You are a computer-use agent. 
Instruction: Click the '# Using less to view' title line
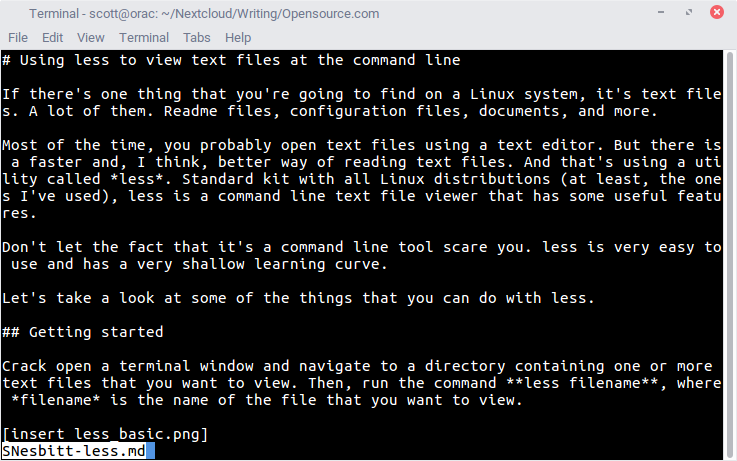[x=231, y=60]
